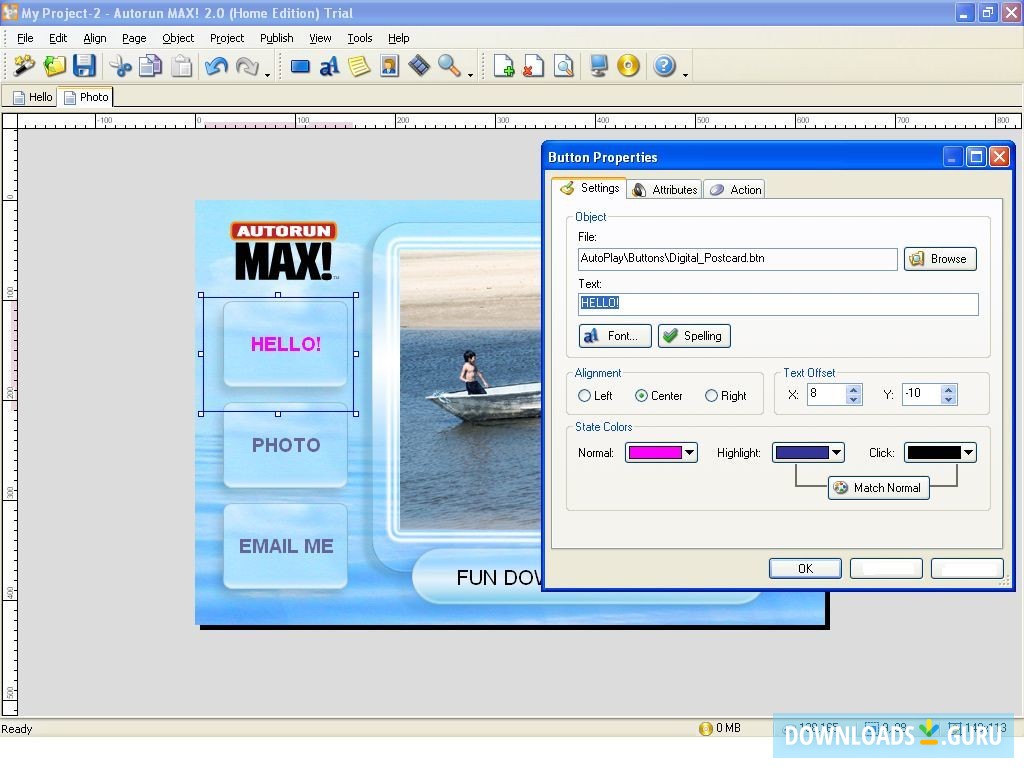Open the Highlight state color dropdown
Viewport: 1024px width, 768px height.
836,452
